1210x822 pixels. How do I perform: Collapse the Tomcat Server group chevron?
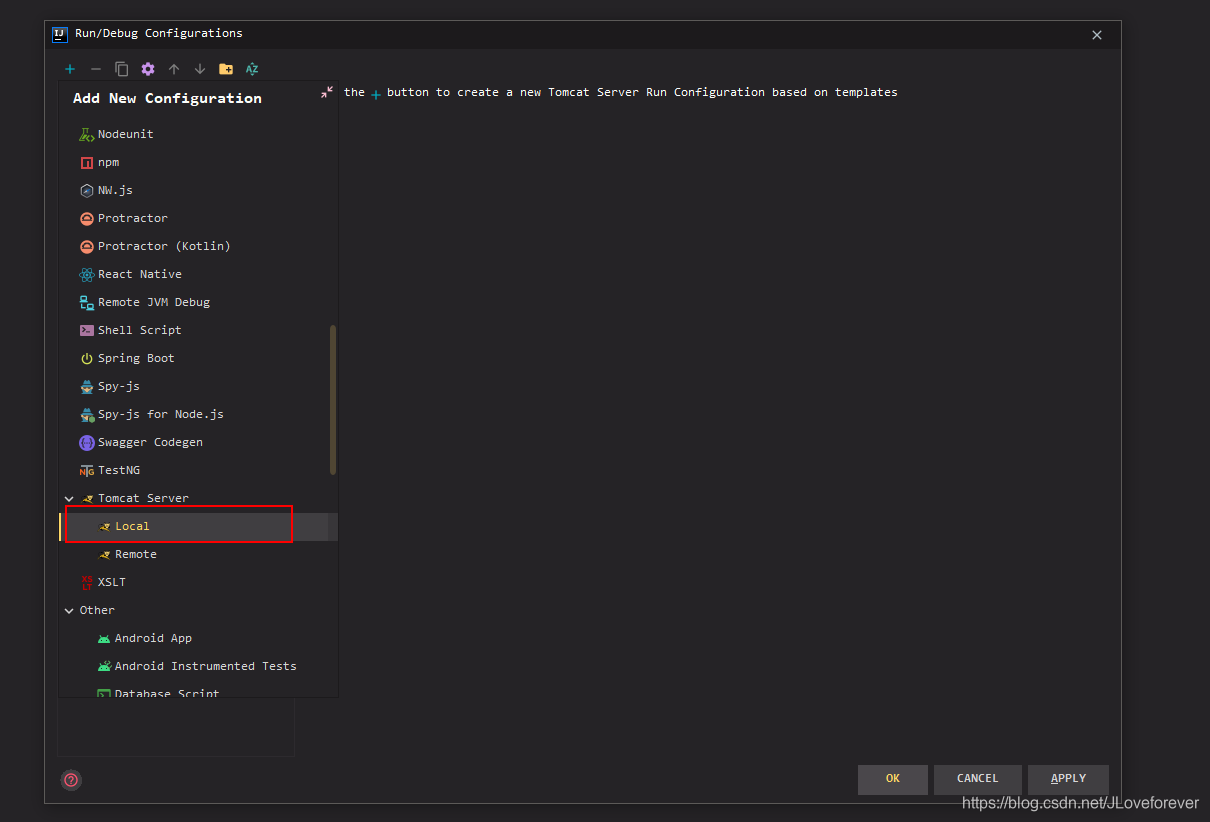pos(69,498)
